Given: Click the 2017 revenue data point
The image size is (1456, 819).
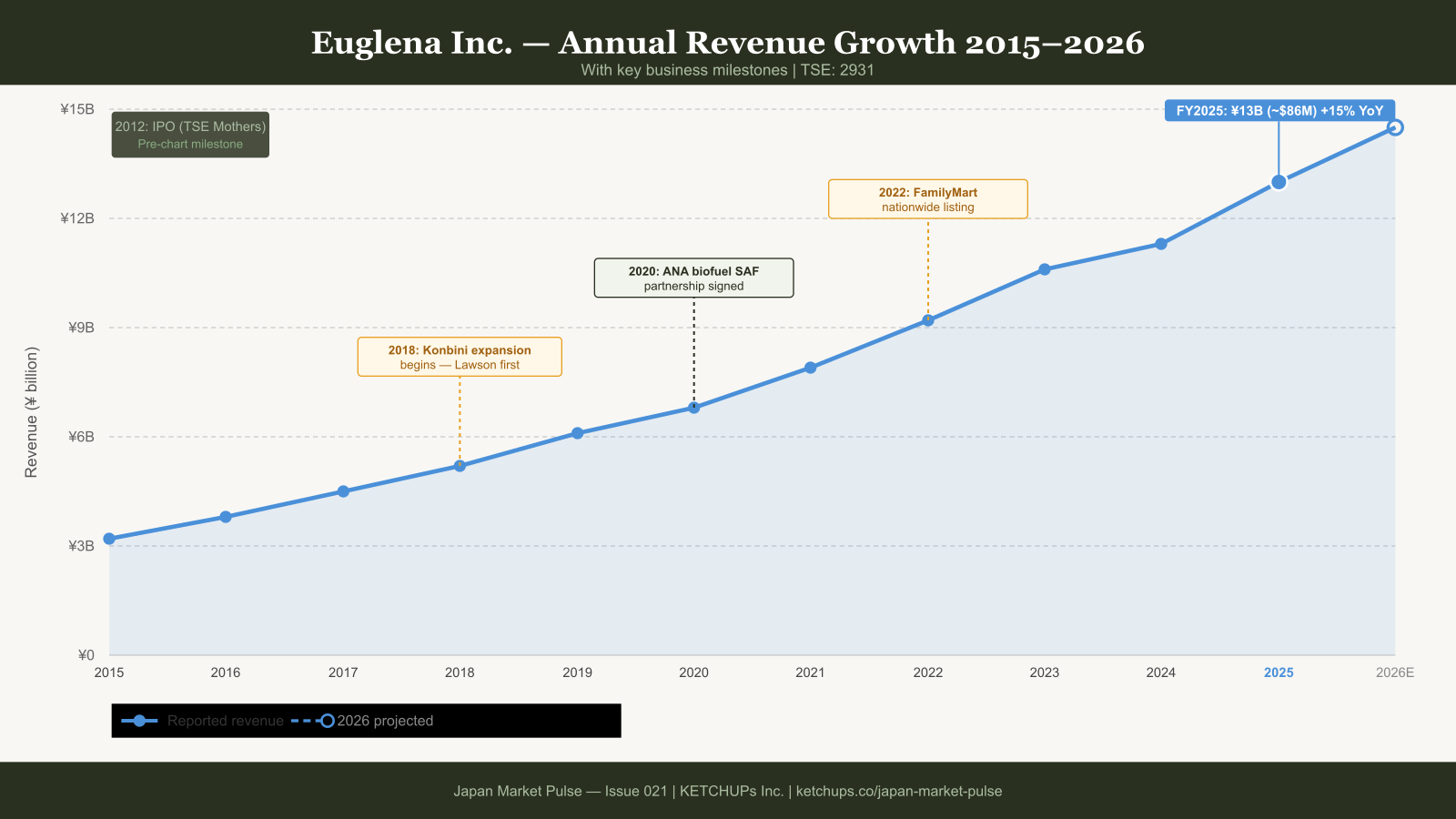Looking at the screenshot, I should tap(343, 491).
